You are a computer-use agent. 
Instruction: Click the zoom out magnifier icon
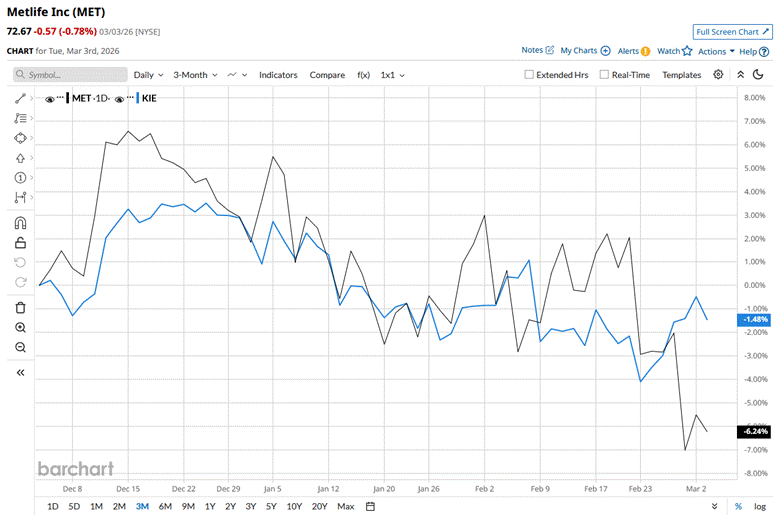[21, 347]
